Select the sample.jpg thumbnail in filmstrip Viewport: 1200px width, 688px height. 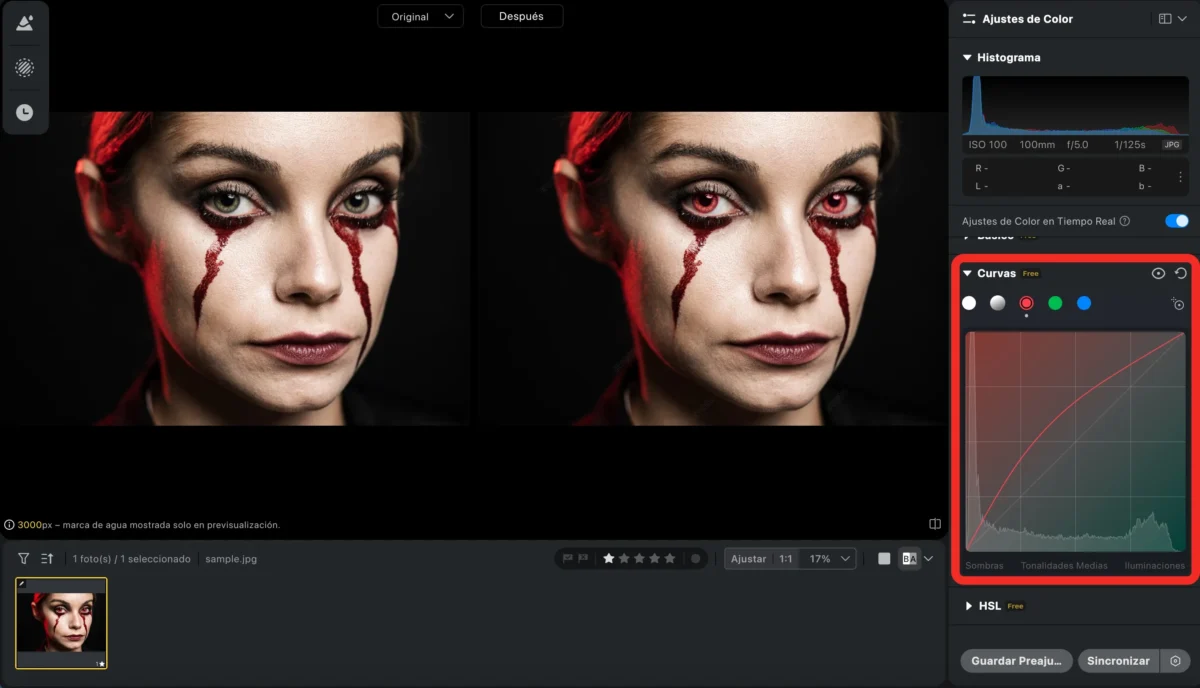click(61, 622)
